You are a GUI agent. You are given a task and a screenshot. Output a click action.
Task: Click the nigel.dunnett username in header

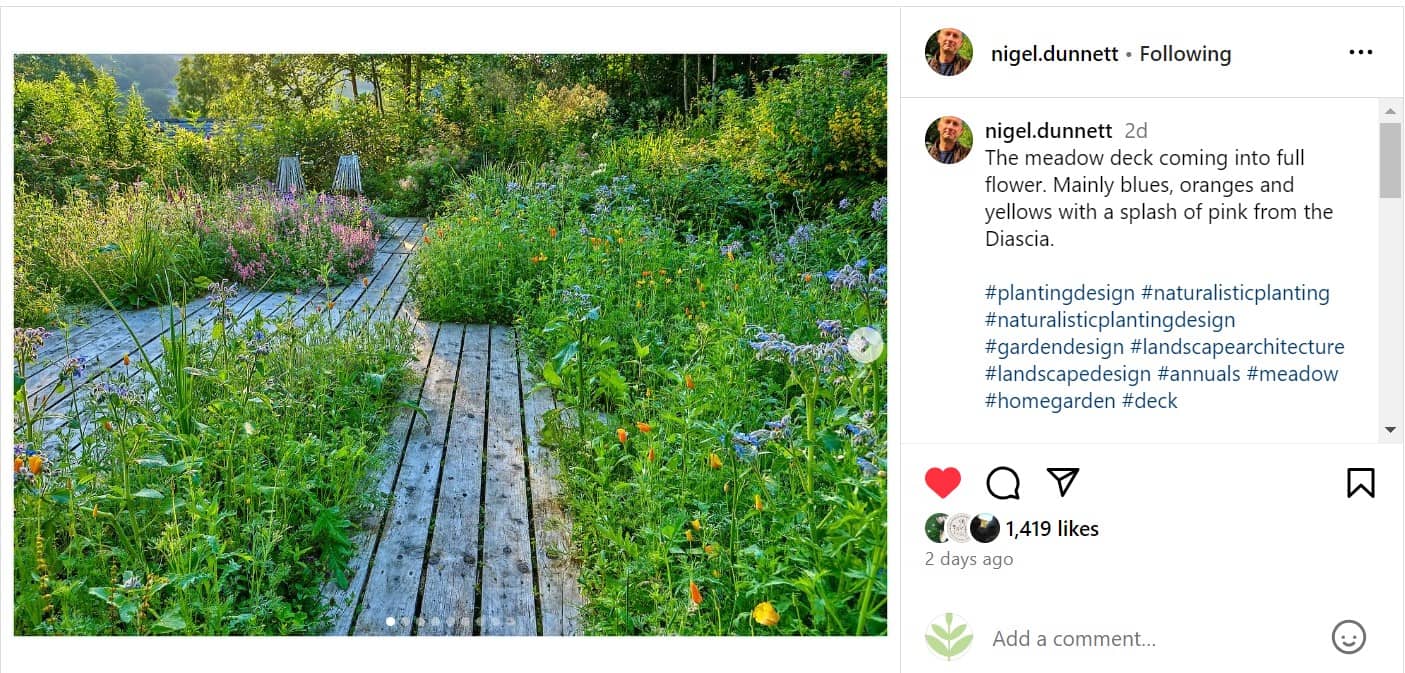[x=1054, y=54]
